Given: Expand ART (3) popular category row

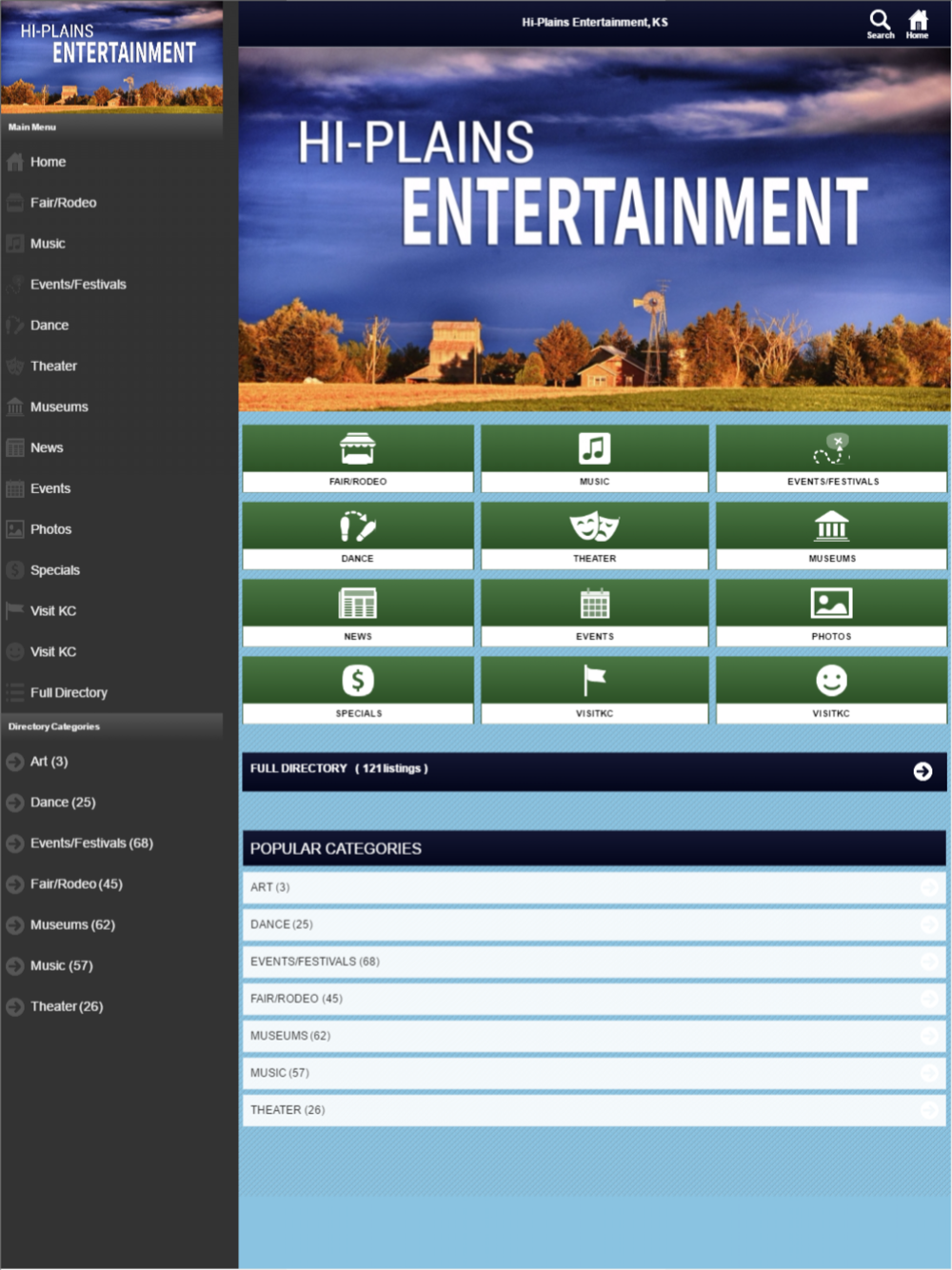Looking at the screenshot, I should [x=594, y=887].
